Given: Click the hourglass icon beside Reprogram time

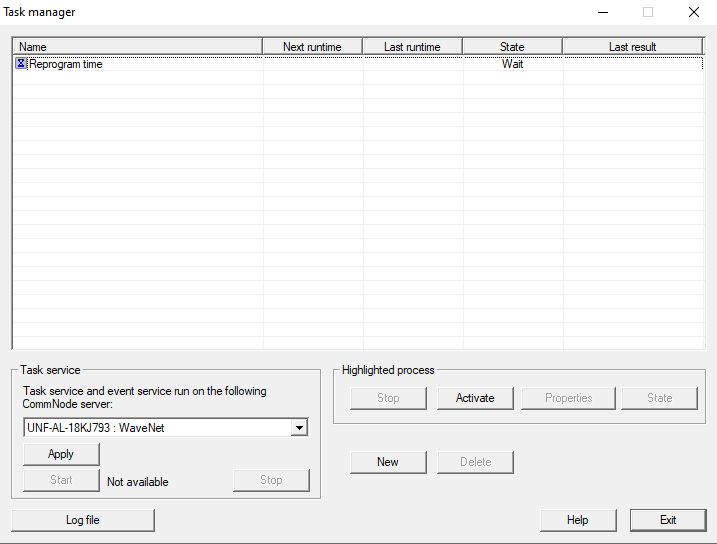Looking at the screenshot, I should [21, 64].
